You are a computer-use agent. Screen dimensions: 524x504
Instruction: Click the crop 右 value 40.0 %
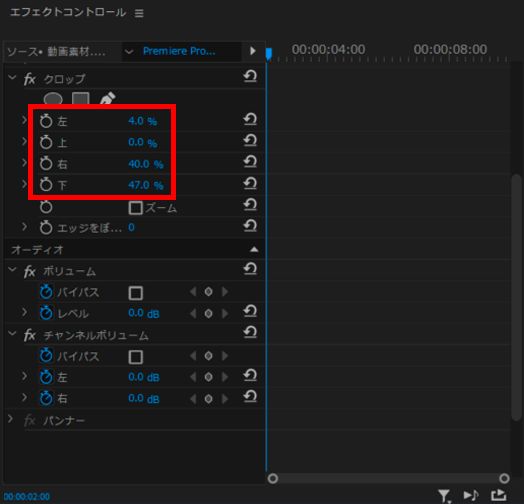coord(146,164)
